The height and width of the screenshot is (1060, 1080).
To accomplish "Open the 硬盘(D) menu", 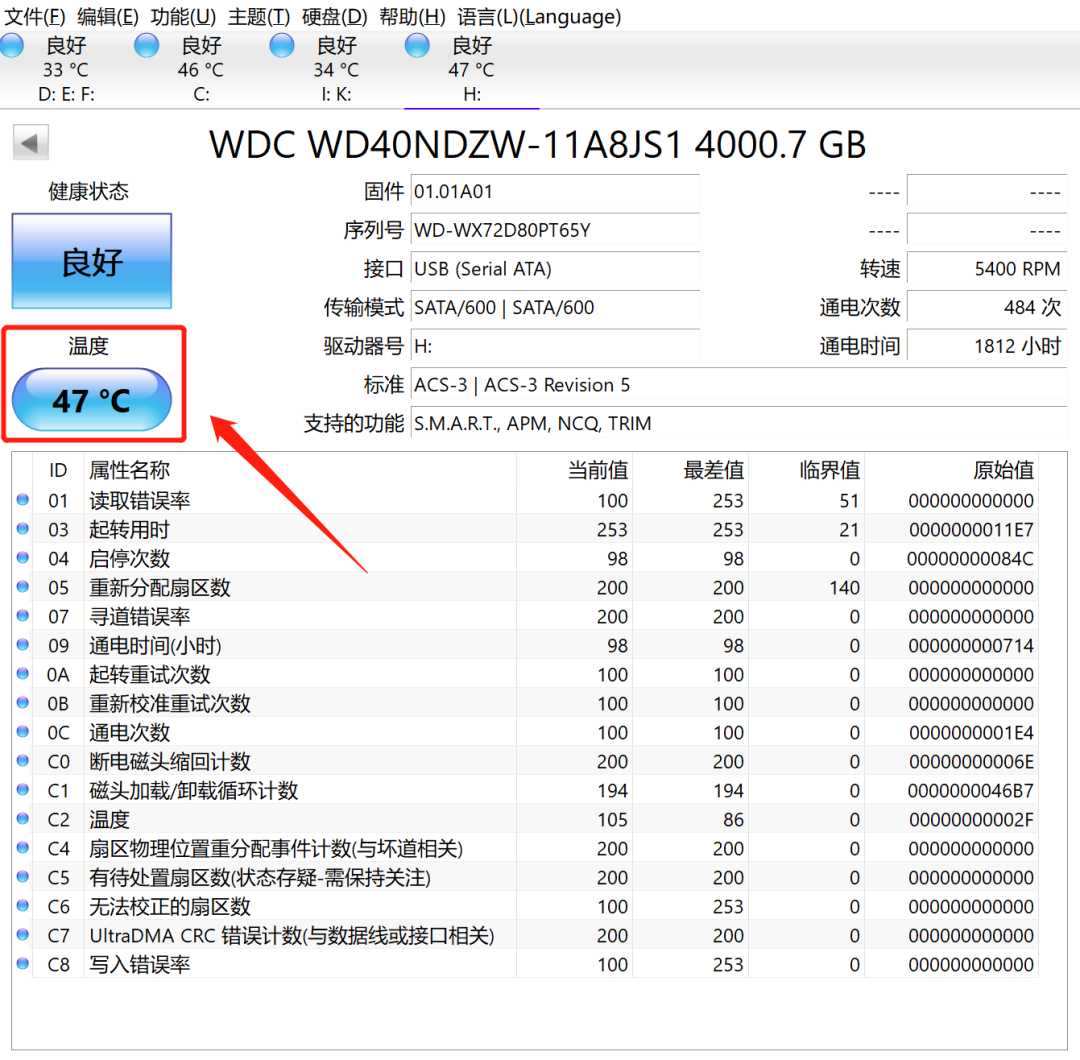I will point(334,16).
